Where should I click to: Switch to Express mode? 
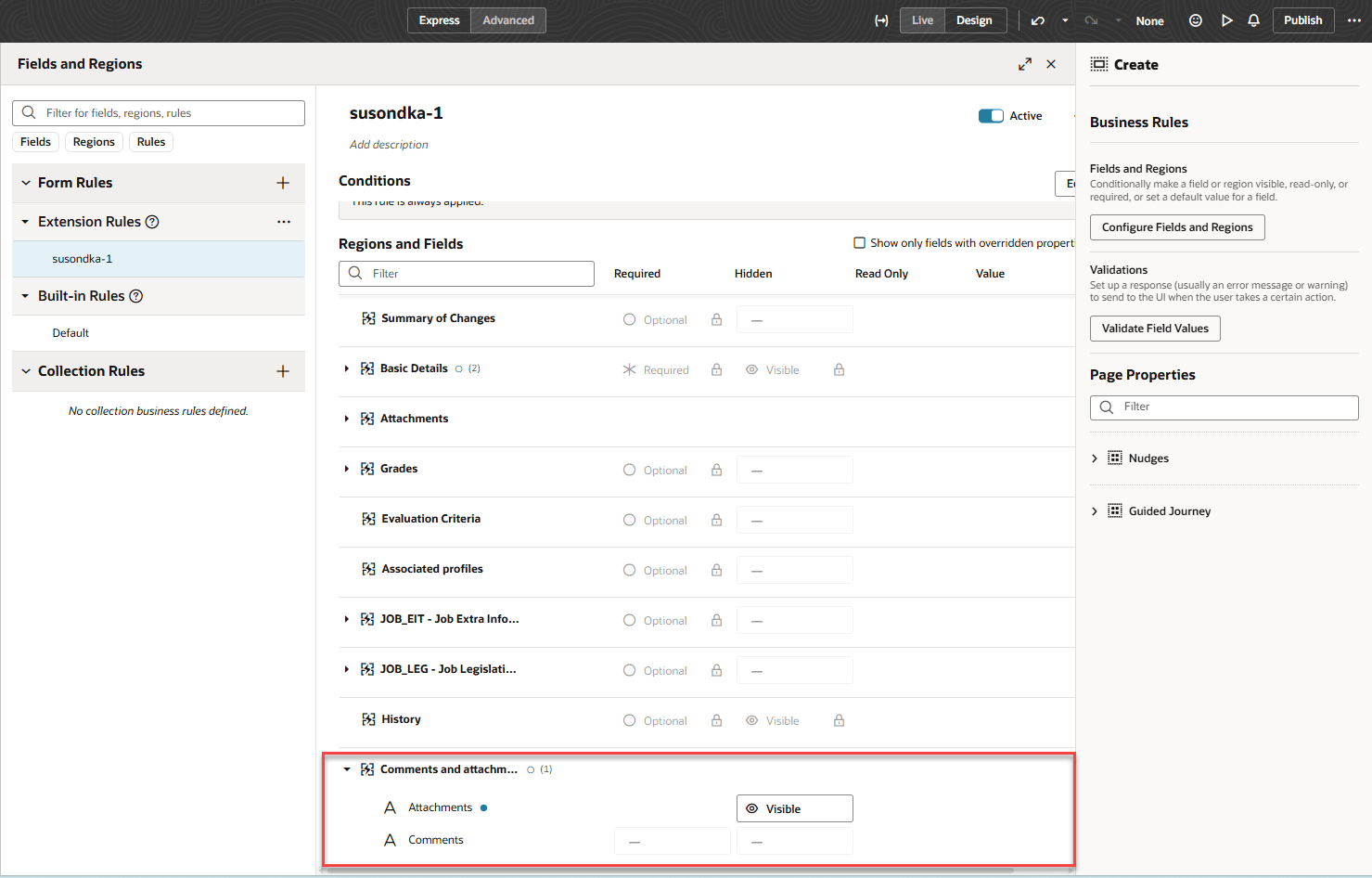point(439,20)
